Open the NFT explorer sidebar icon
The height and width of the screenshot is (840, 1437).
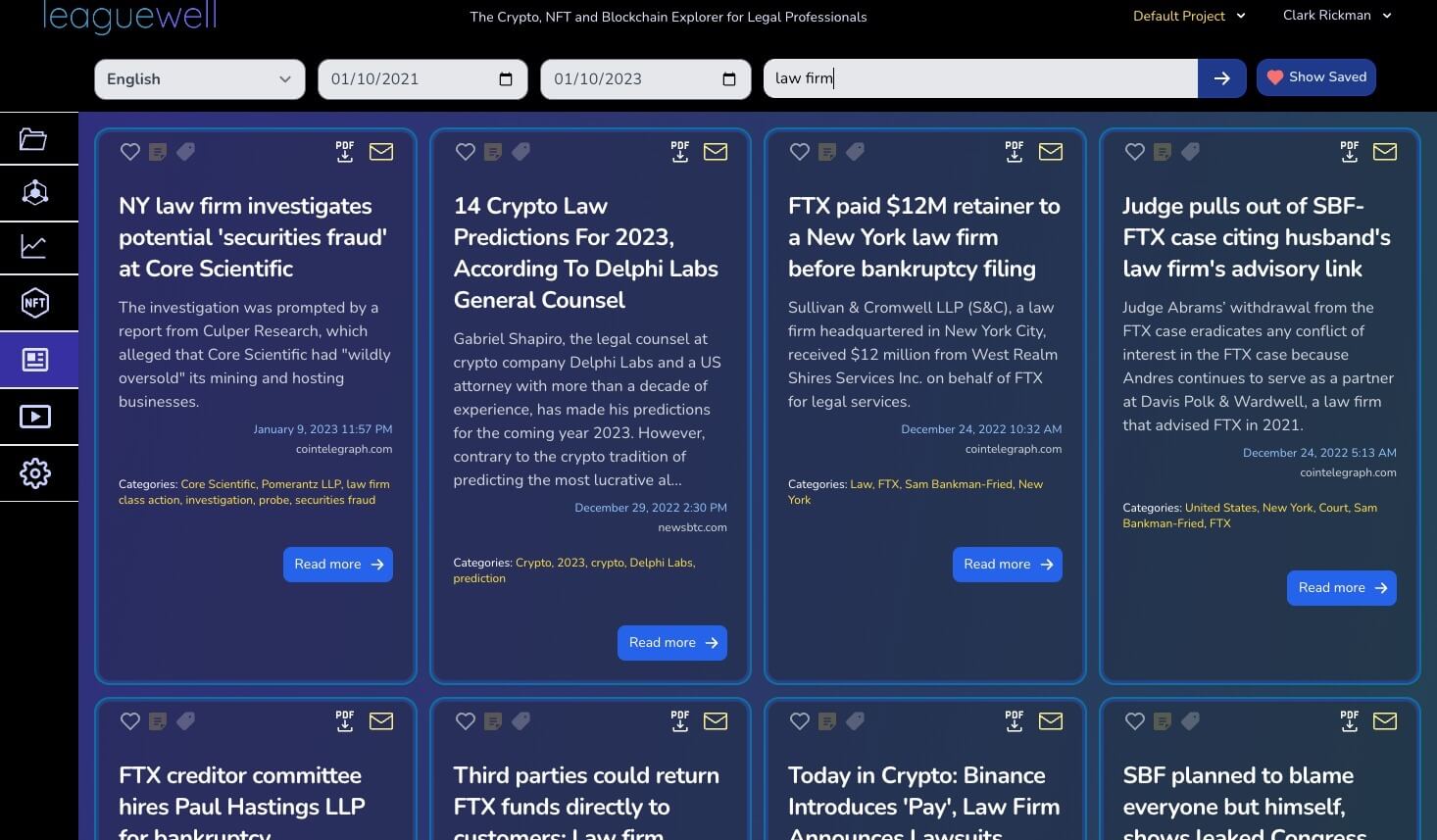point(34,303)
